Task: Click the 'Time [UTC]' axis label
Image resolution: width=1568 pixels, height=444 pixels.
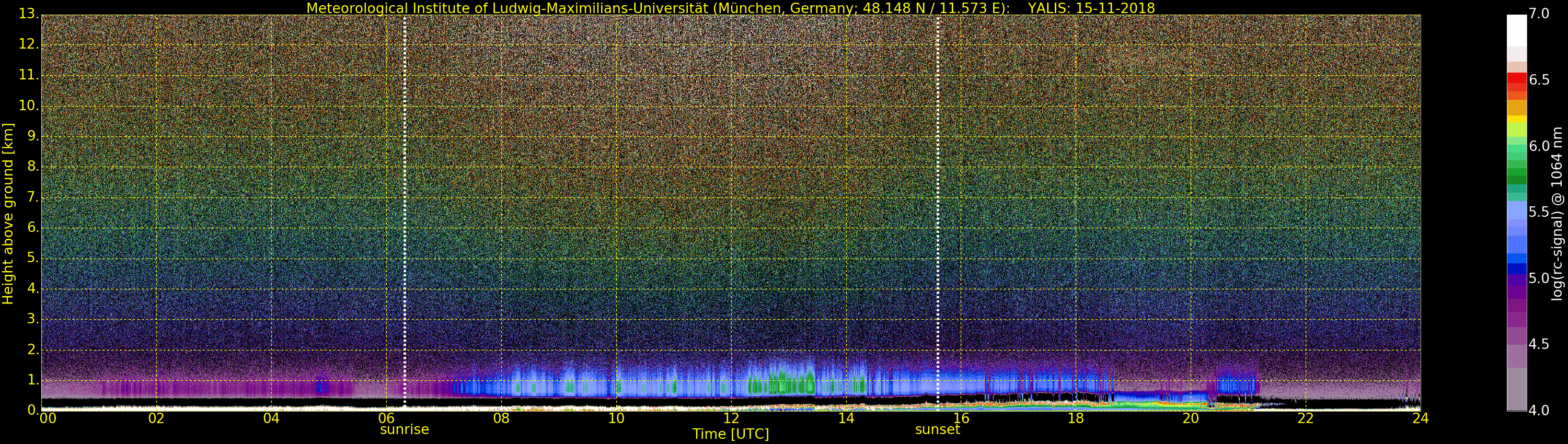Action: point(731,434)
